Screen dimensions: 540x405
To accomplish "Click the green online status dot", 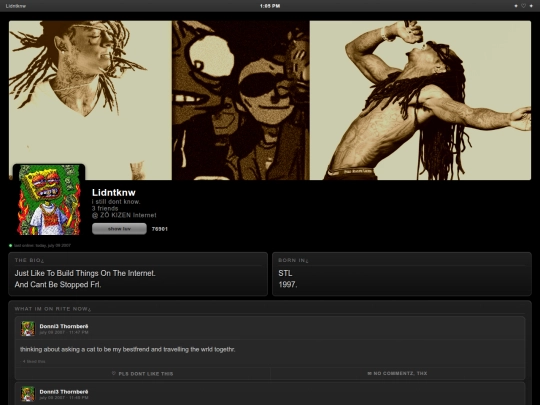I will 10,246.
